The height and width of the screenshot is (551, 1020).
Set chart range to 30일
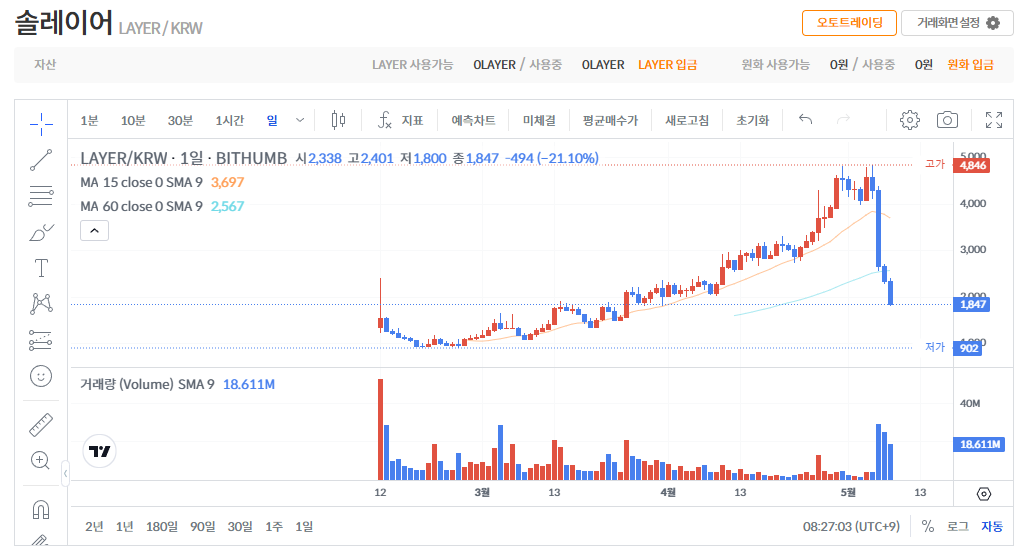click(240, 526)
